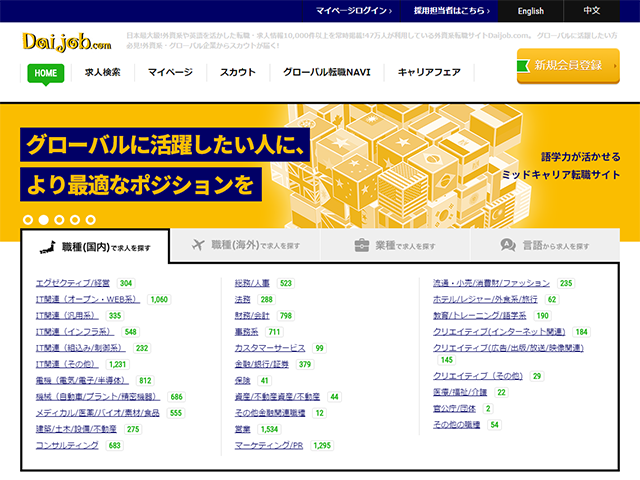The width and height of the screenshot is (640, 480).
Task: Select the second carousel dot
Action: coord(43,220)
